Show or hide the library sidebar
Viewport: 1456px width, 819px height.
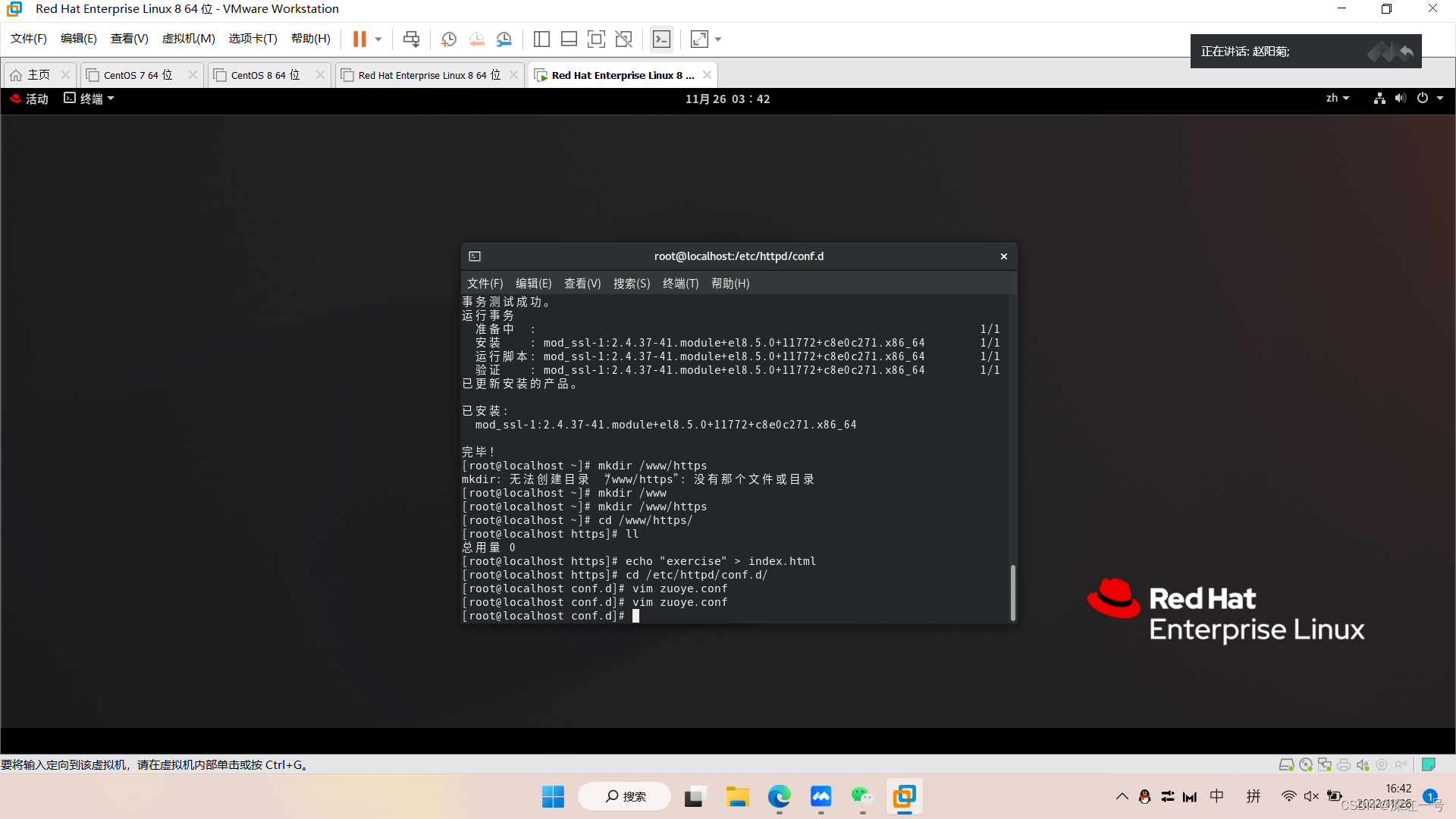pos(541,39)
